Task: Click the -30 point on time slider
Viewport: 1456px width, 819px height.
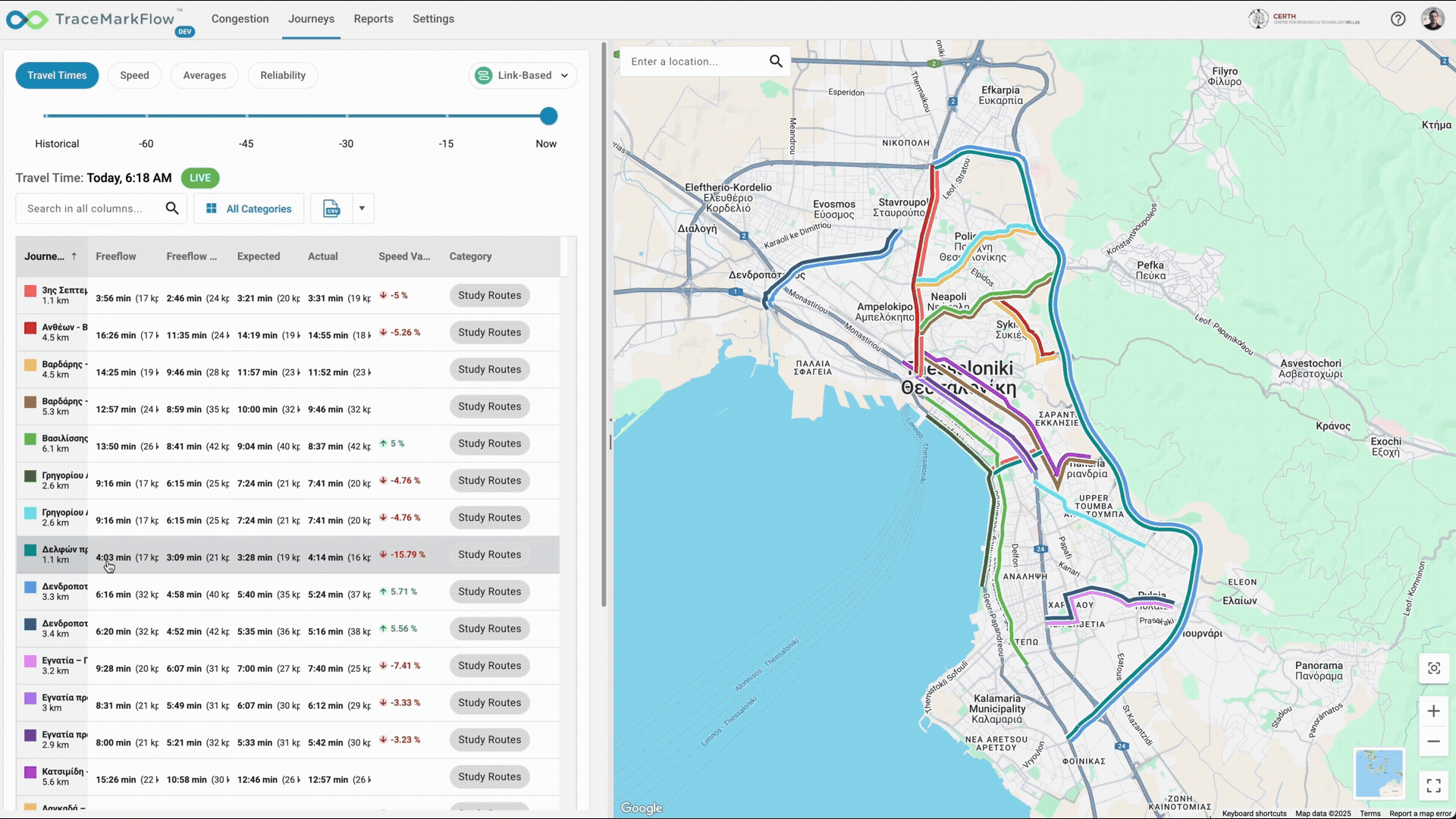Action: [x=347, y=116]
